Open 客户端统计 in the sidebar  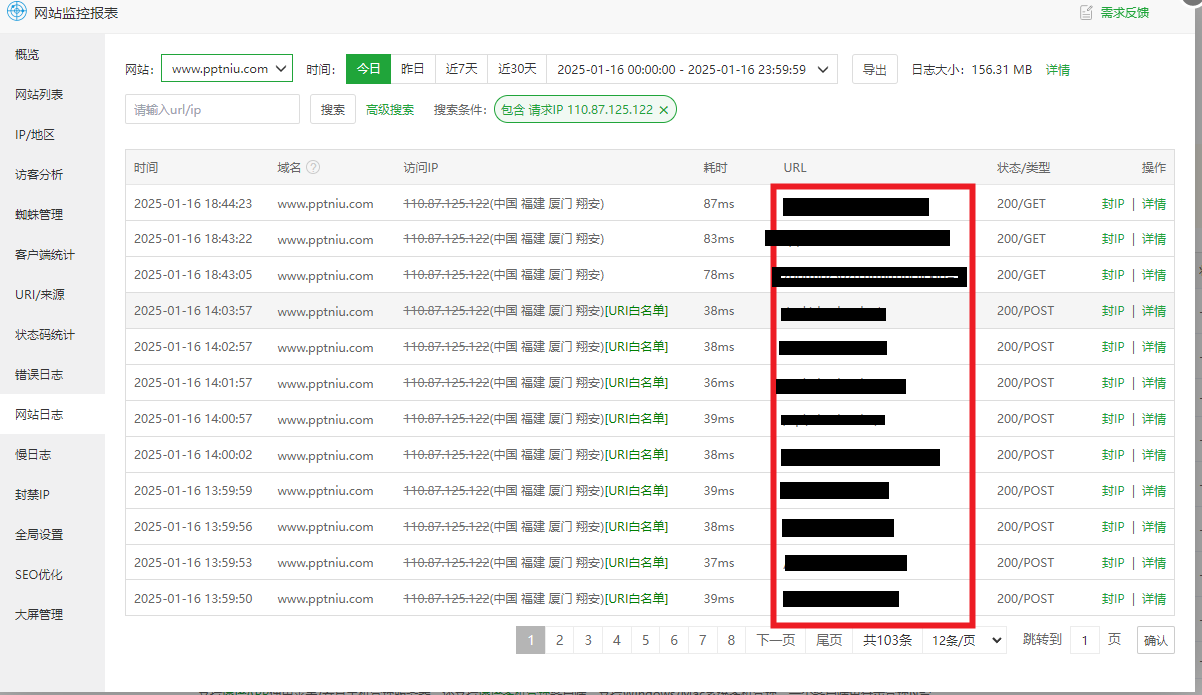coord(52,254)
